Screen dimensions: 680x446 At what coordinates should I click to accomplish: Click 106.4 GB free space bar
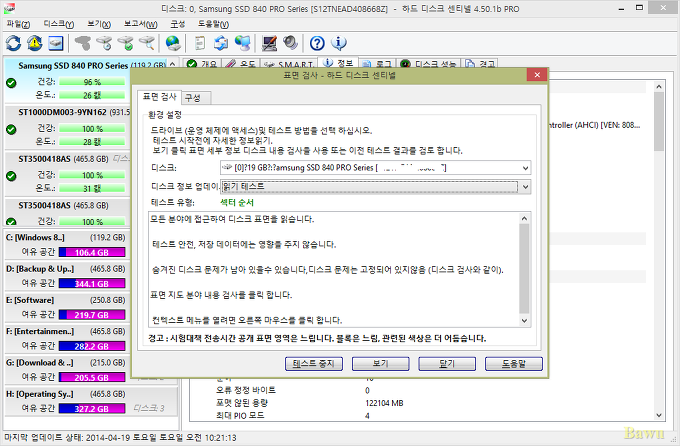92,253
